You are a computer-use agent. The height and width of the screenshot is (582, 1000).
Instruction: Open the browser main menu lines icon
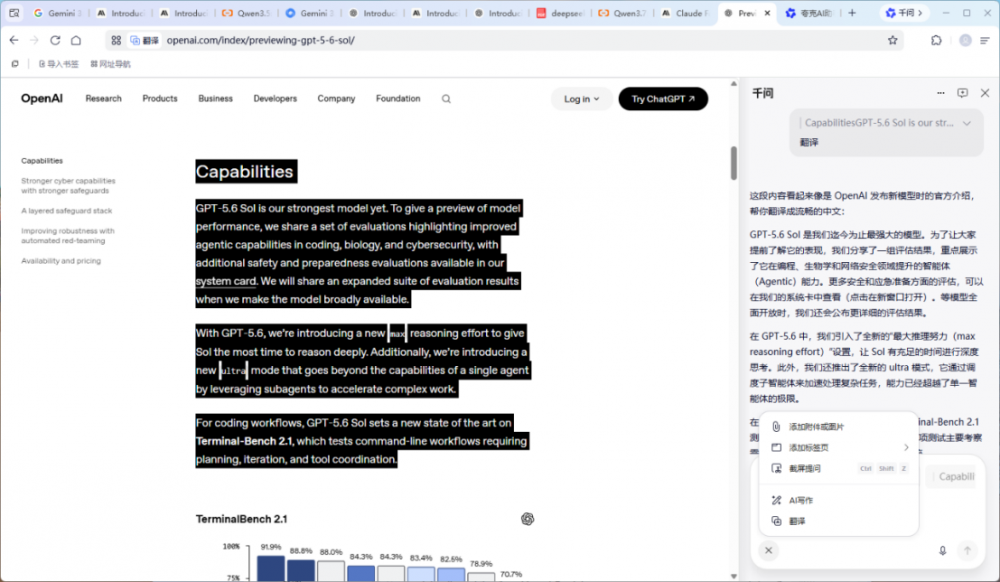pyautogui.click(x=985, y=40)
